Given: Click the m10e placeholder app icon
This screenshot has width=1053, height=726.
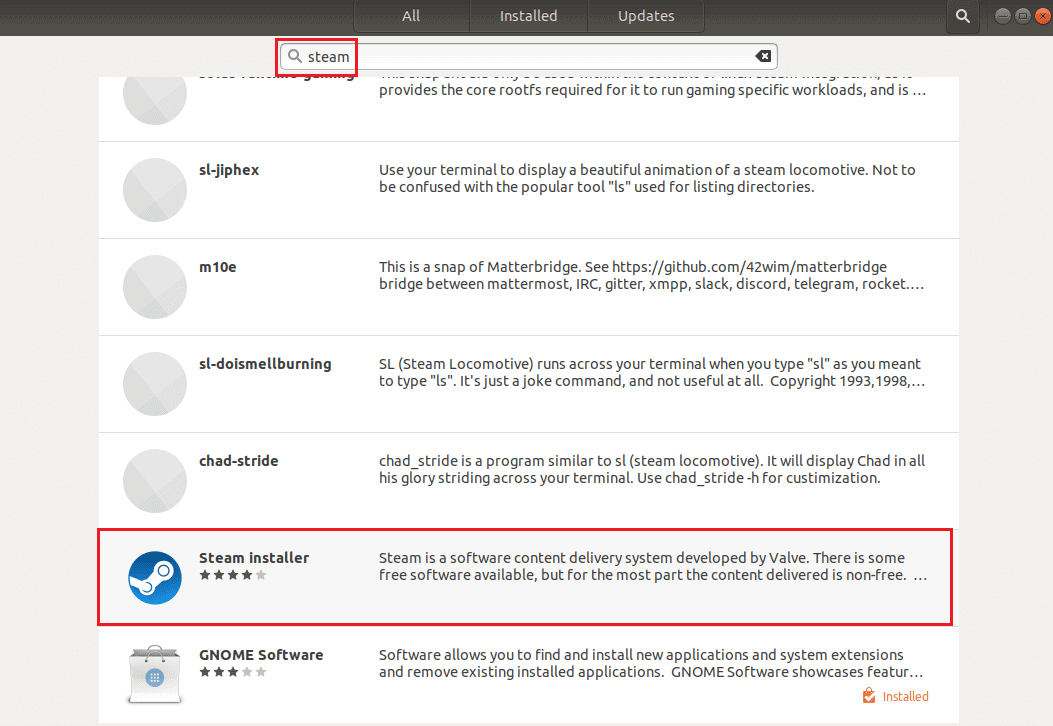Looking at the screenshot, I should [155, 287].
